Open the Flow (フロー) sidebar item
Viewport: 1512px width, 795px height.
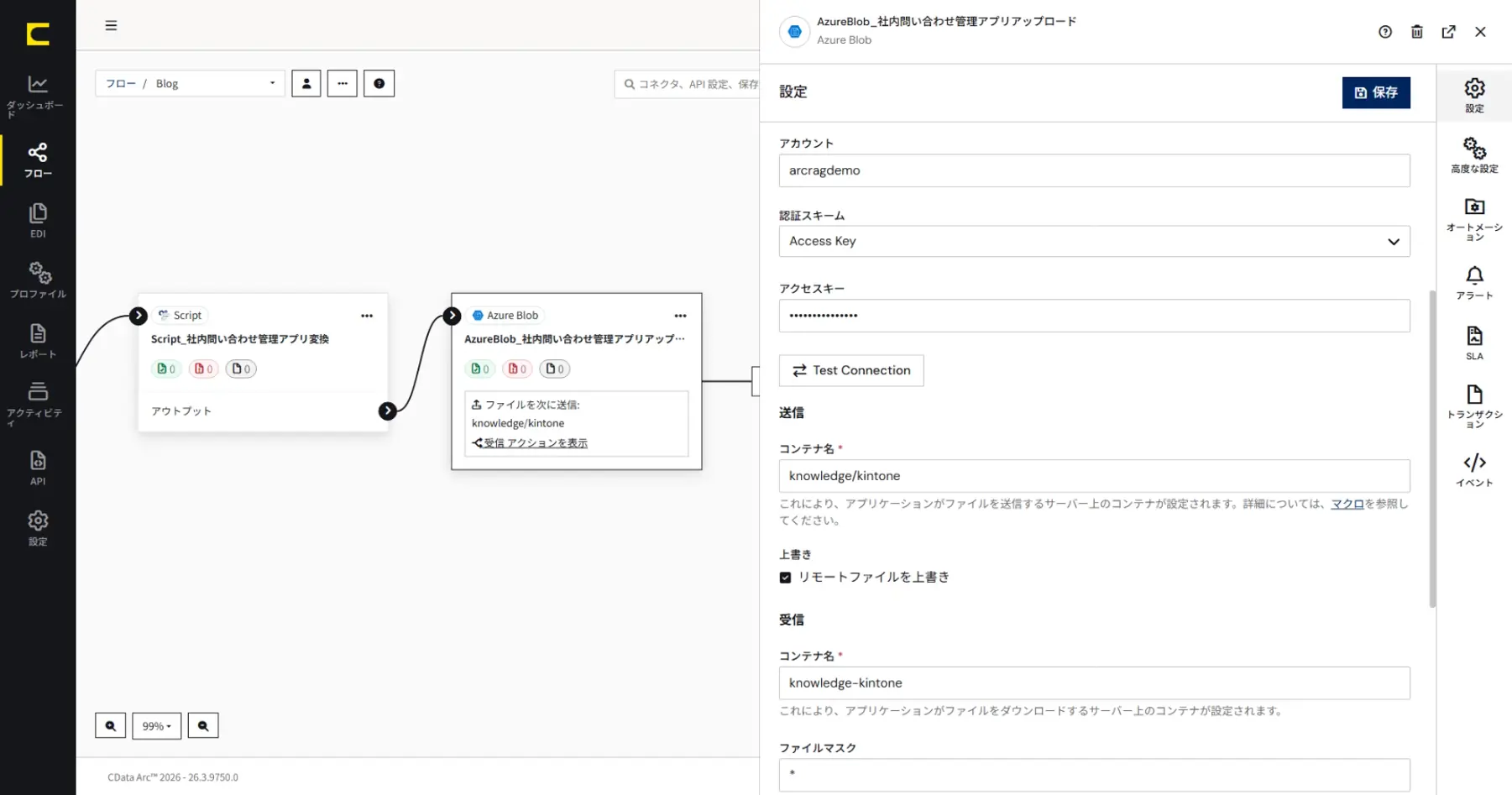[x=38, y=160]
